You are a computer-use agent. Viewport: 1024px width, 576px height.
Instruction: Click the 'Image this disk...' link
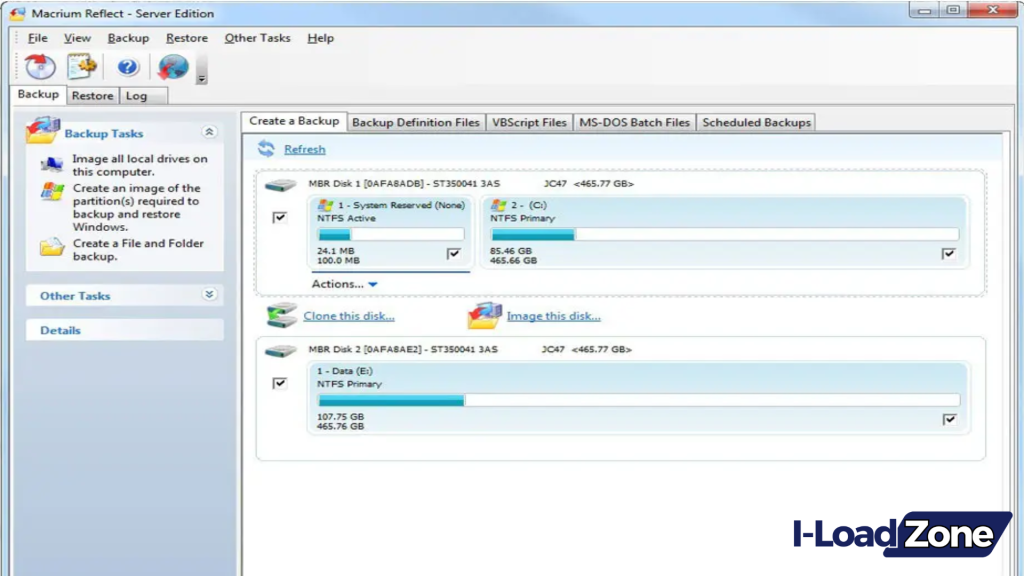[x=554, y=315]
